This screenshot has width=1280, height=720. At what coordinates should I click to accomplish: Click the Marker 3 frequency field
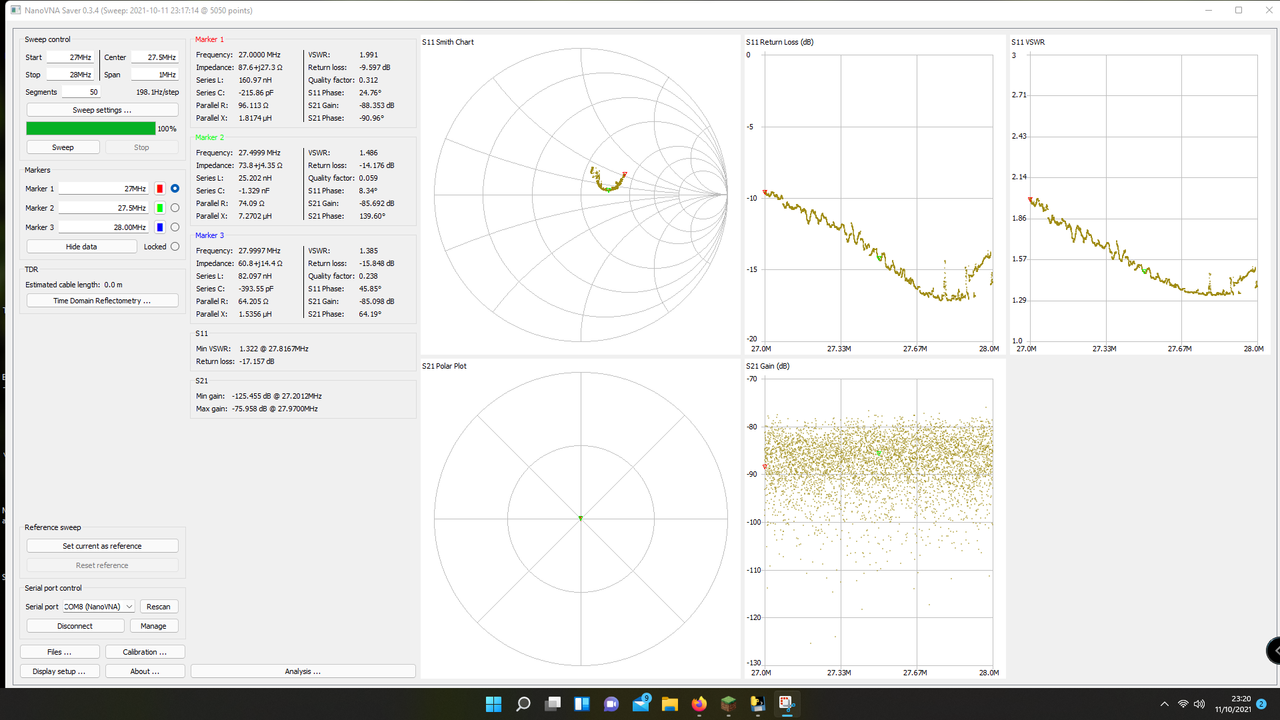pyautogui.click(x=104, y=227)
